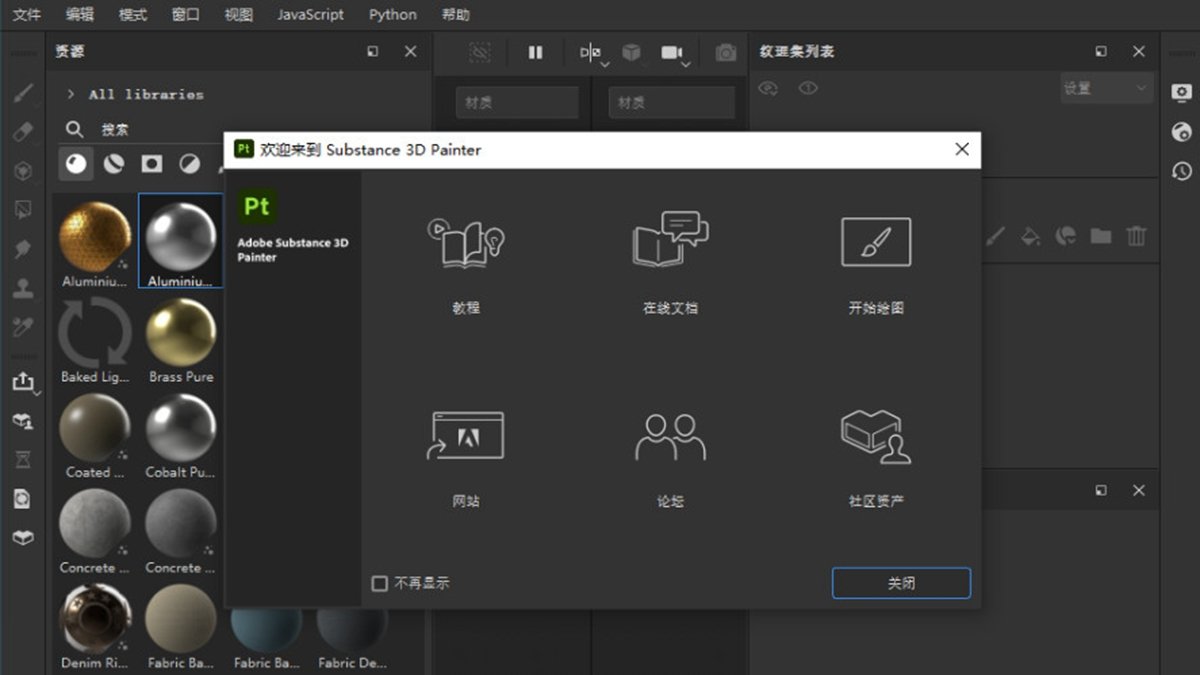
Task: Click 开始绘图 start painting
Action: point(876,241)
